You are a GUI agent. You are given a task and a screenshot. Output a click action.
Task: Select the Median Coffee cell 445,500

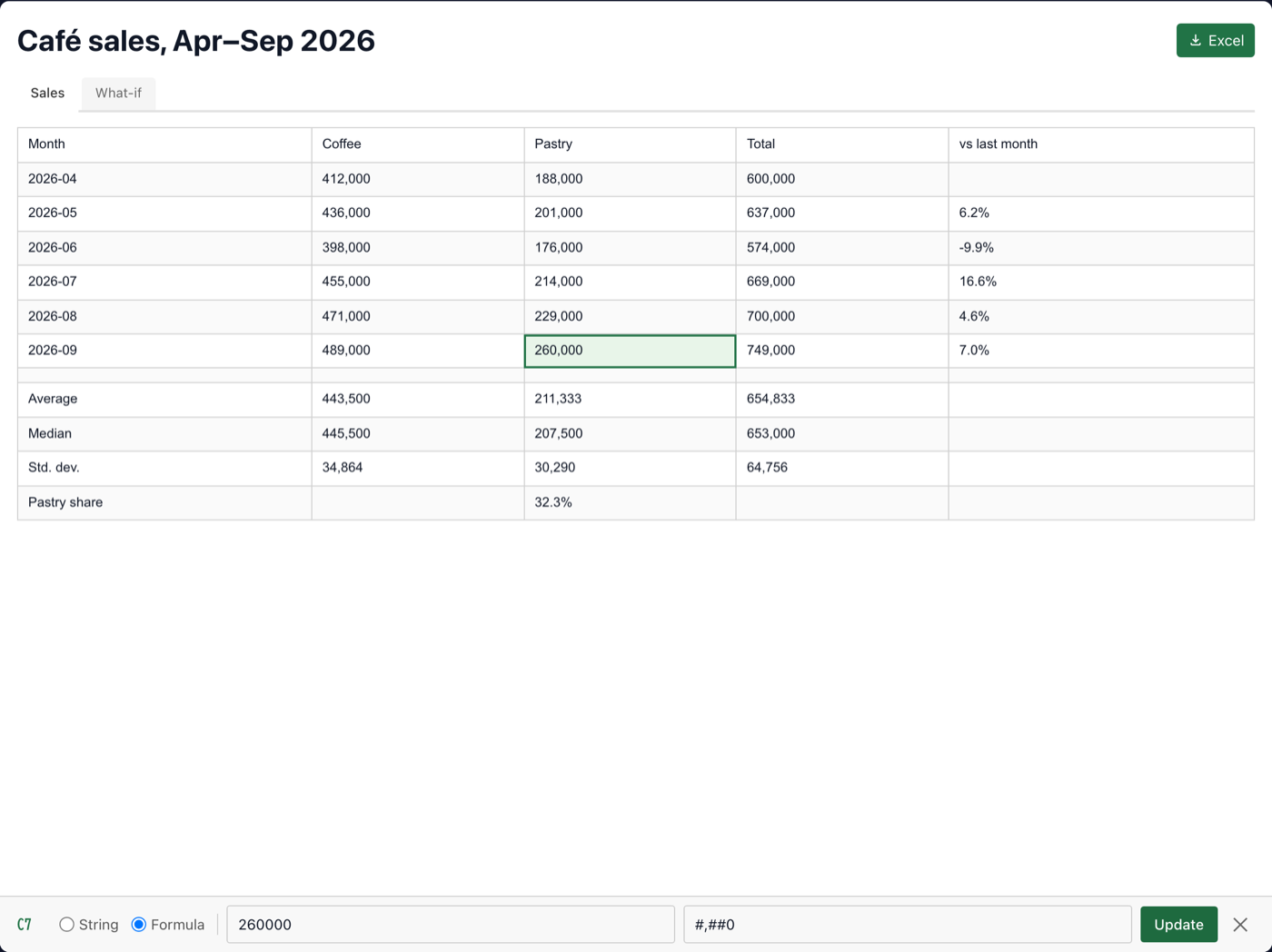pos(418,433)
